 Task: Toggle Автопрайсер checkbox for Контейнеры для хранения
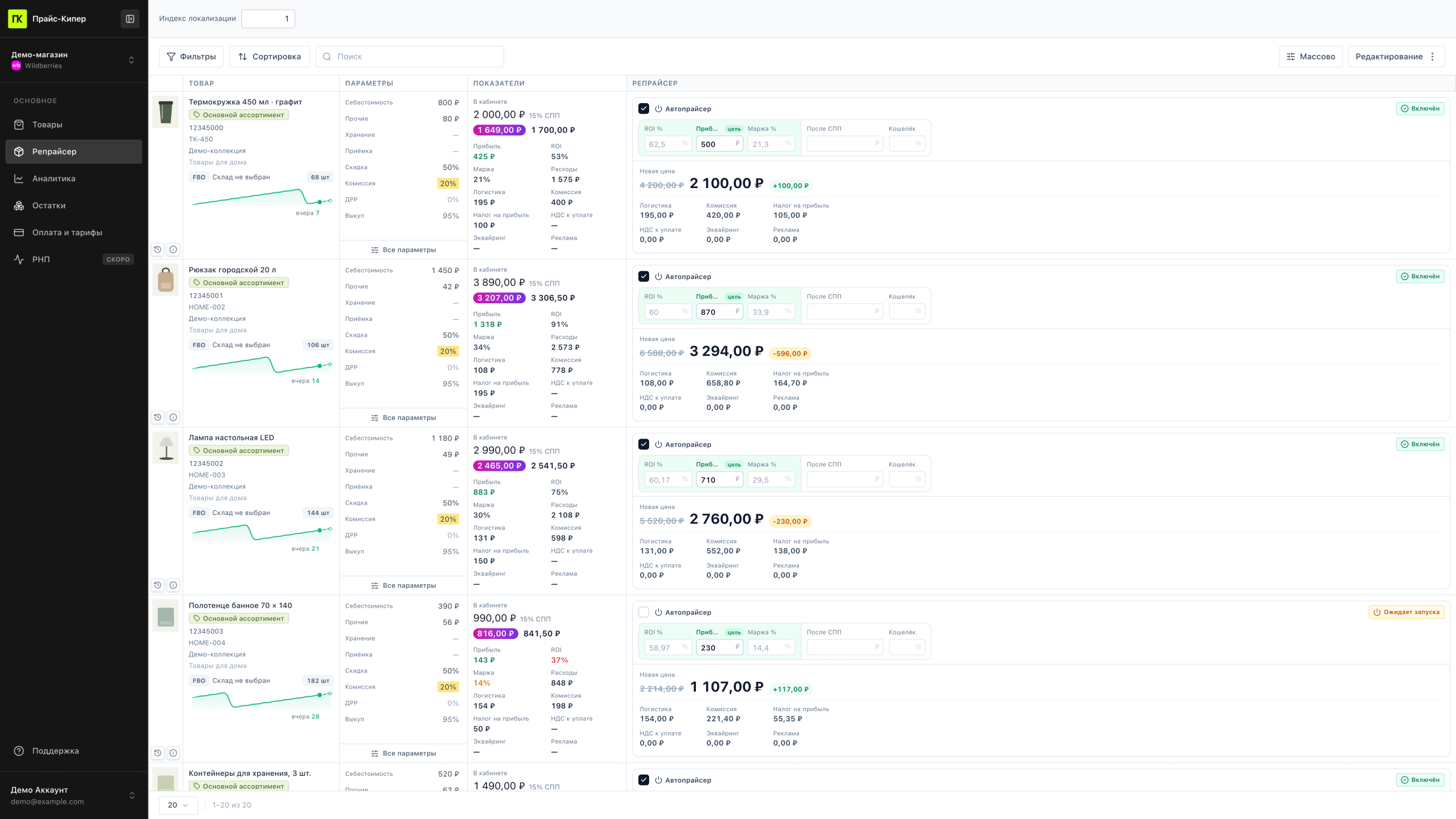644,780
